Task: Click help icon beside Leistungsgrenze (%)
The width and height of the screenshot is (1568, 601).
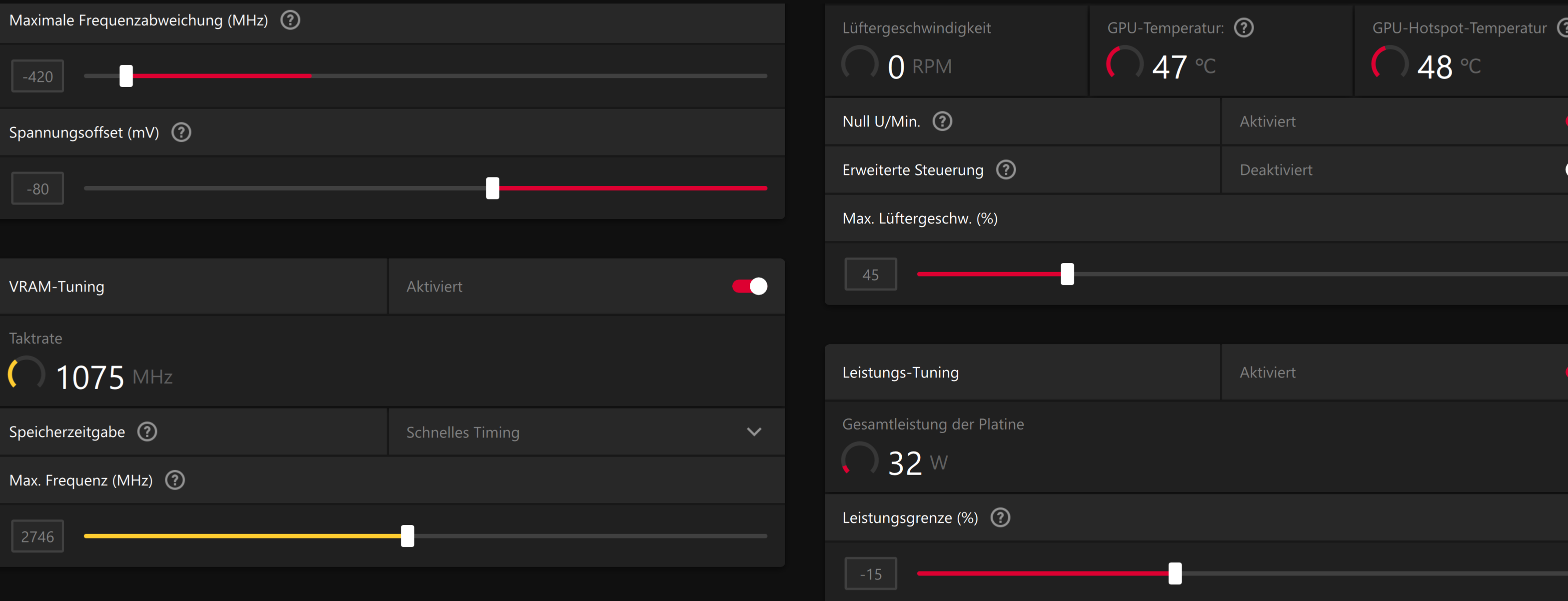Action: click(x=1000, y=518)
